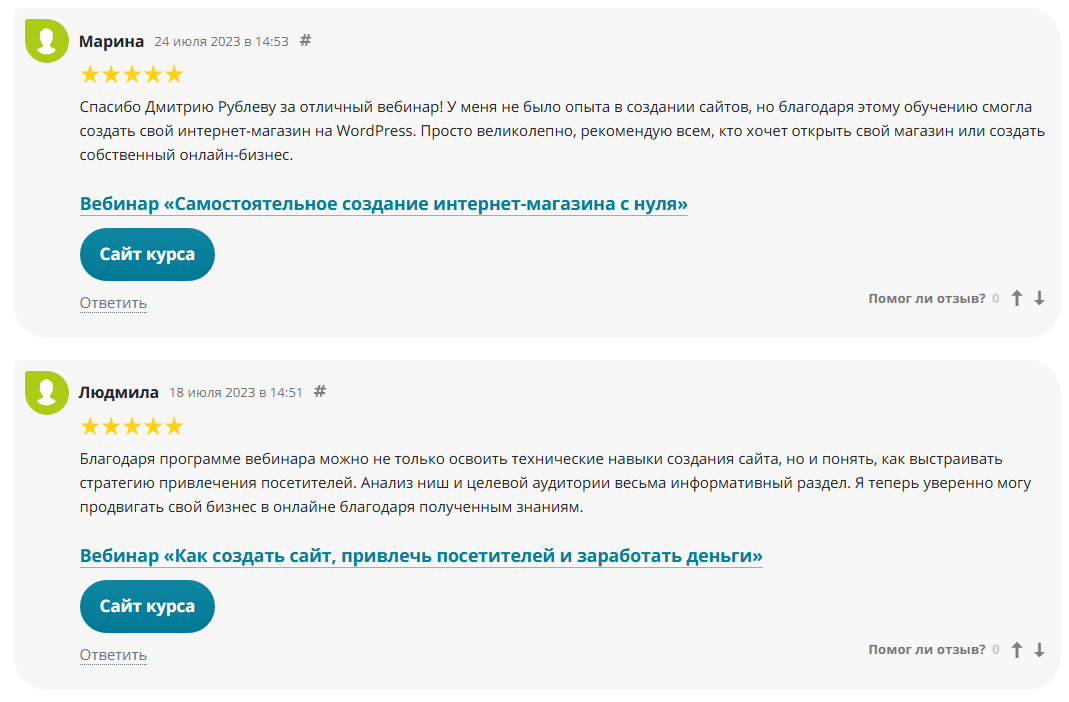Viewport: 1069px width, 702px height.
Task: Open the webinar link about attracting visitors and earning
Action: click(x=420, y=554)
